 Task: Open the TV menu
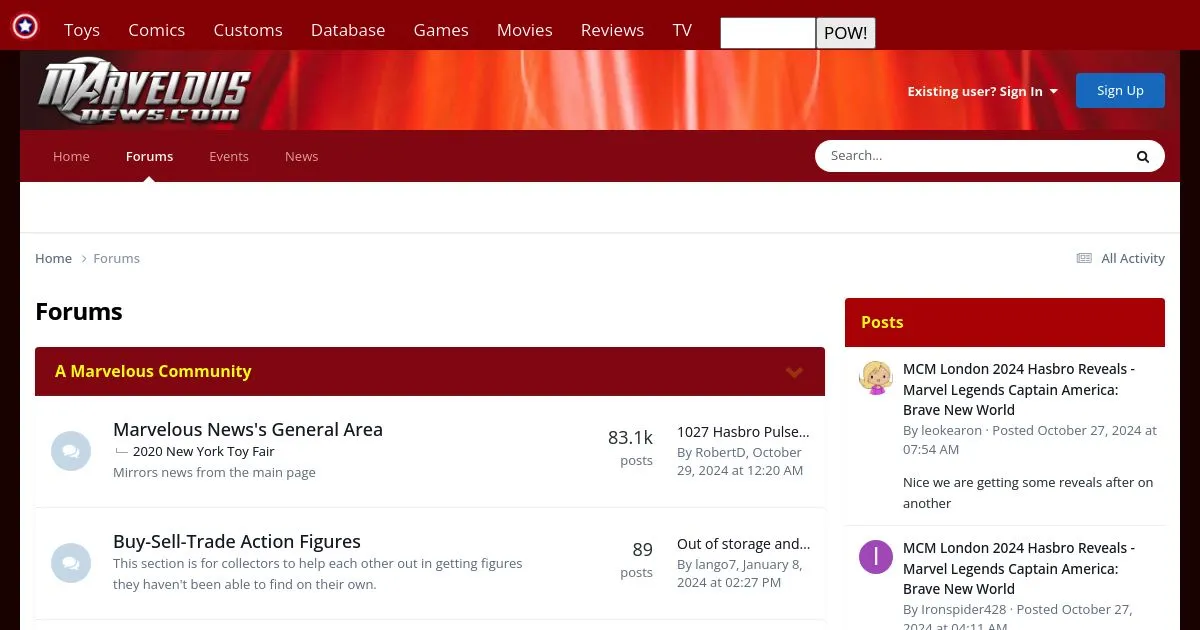tap(682, 30)
